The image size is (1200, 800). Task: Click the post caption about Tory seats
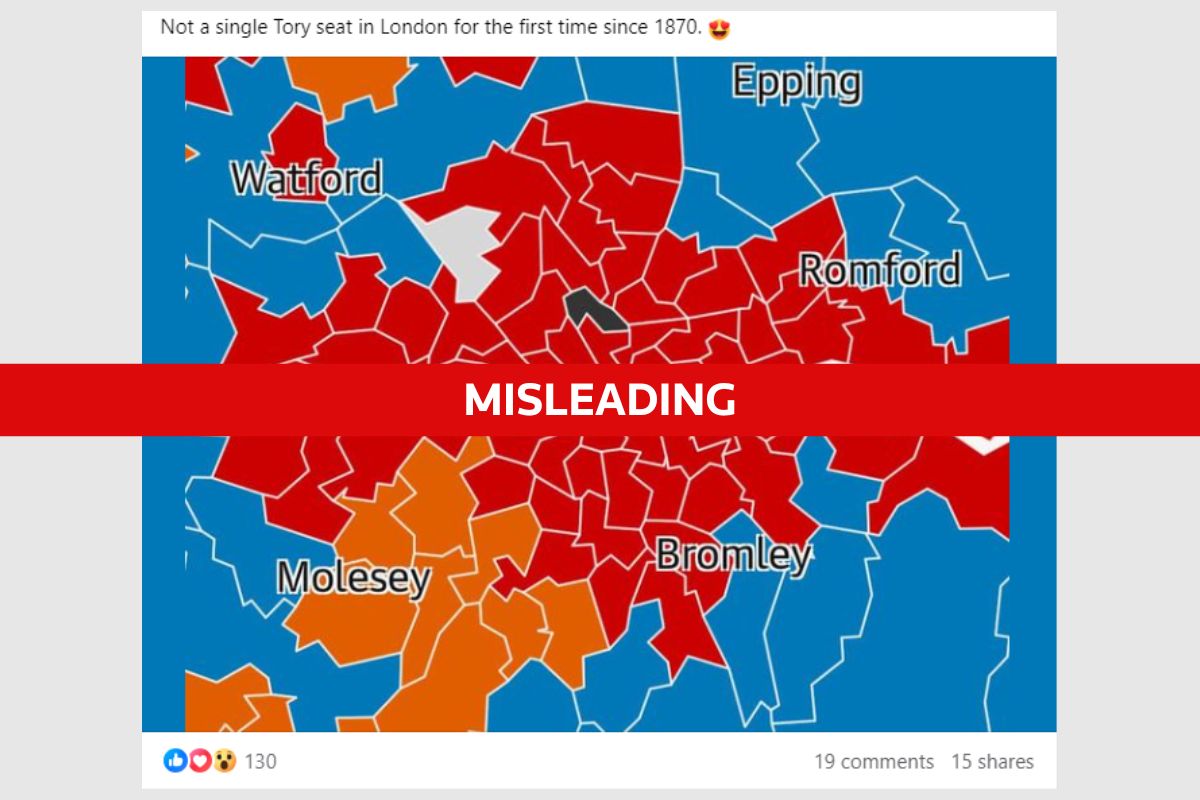(430, 30)
